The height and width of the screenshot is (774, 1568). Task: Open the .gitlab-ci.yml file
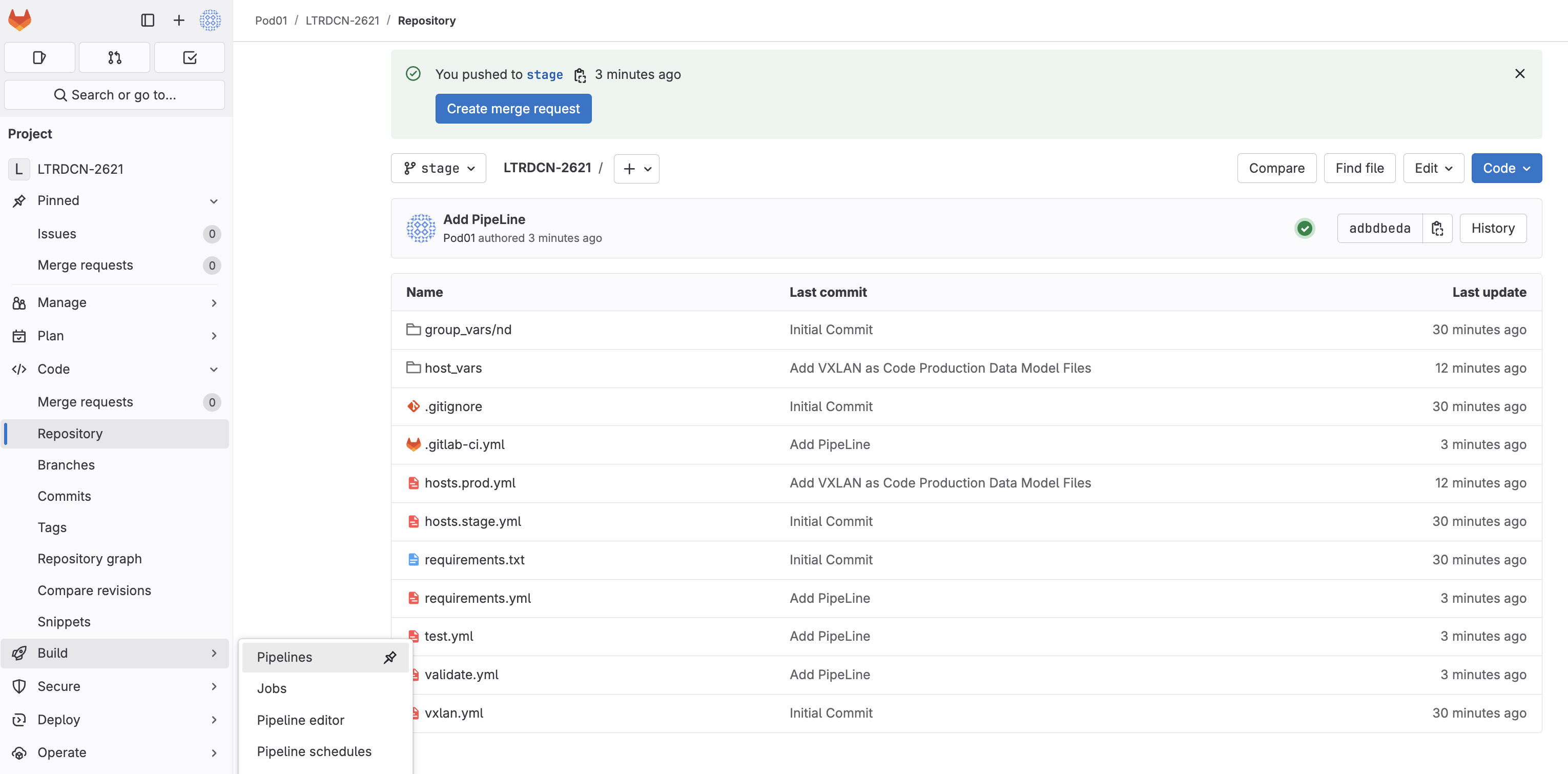pyautogui.click(x=464, y=444)
